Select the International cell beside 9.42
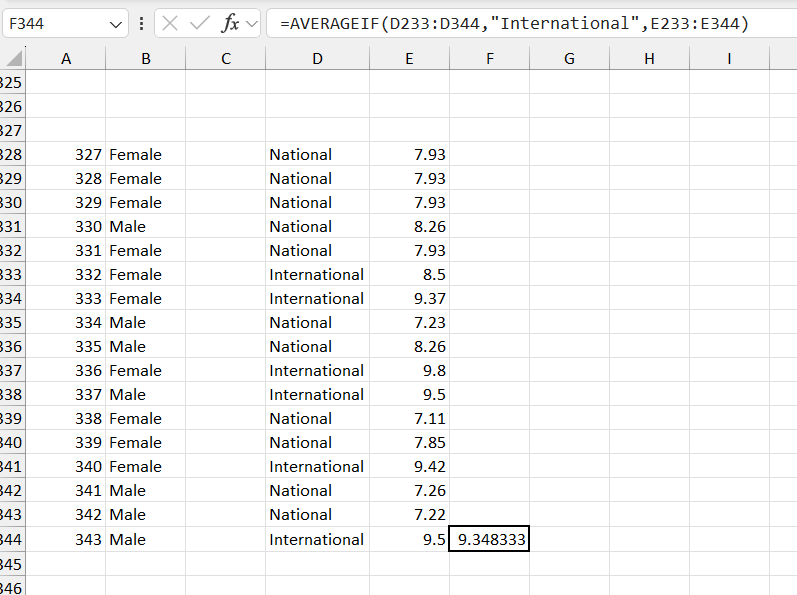The height and width of the screenshot is (595, 797). [x=317, y=467]
